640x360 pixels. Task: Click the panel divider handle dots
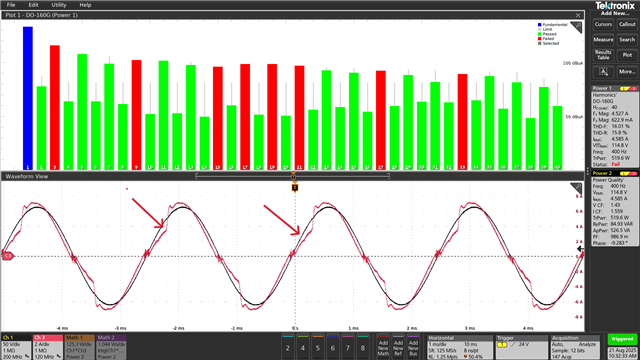587,171
